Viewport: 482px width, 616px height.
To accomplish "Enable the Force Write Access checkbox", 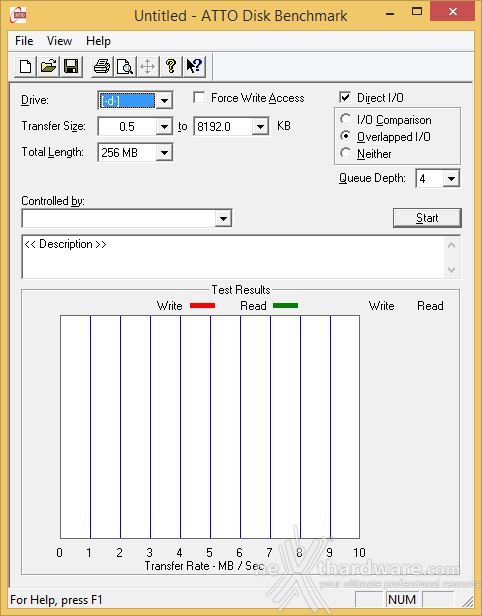I will [x=199, y=97].
